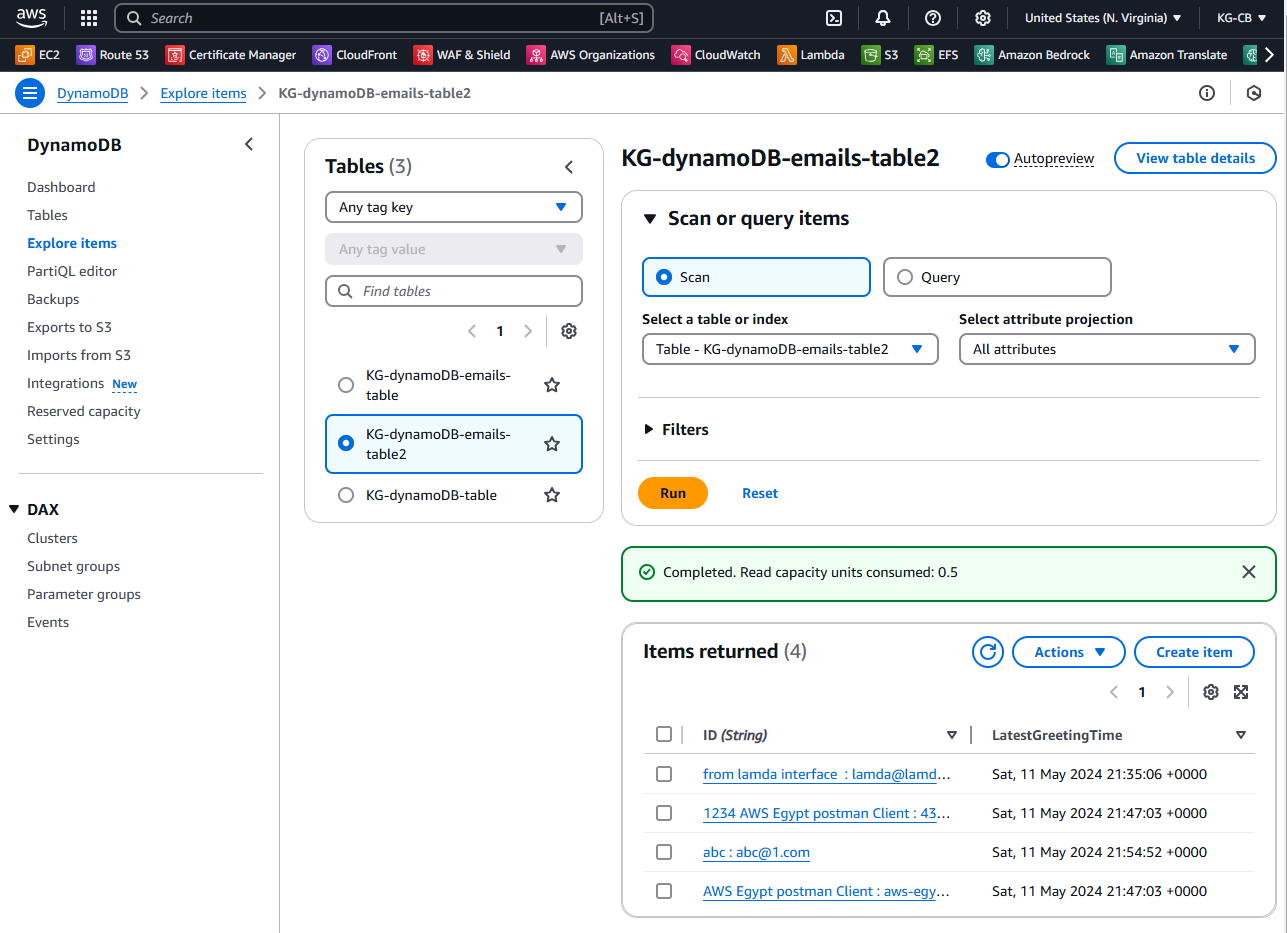Open the Select a table or index dropdown
Image resolution: width=1287 pixels, height=933 pixels.
[x=789, y=348]
